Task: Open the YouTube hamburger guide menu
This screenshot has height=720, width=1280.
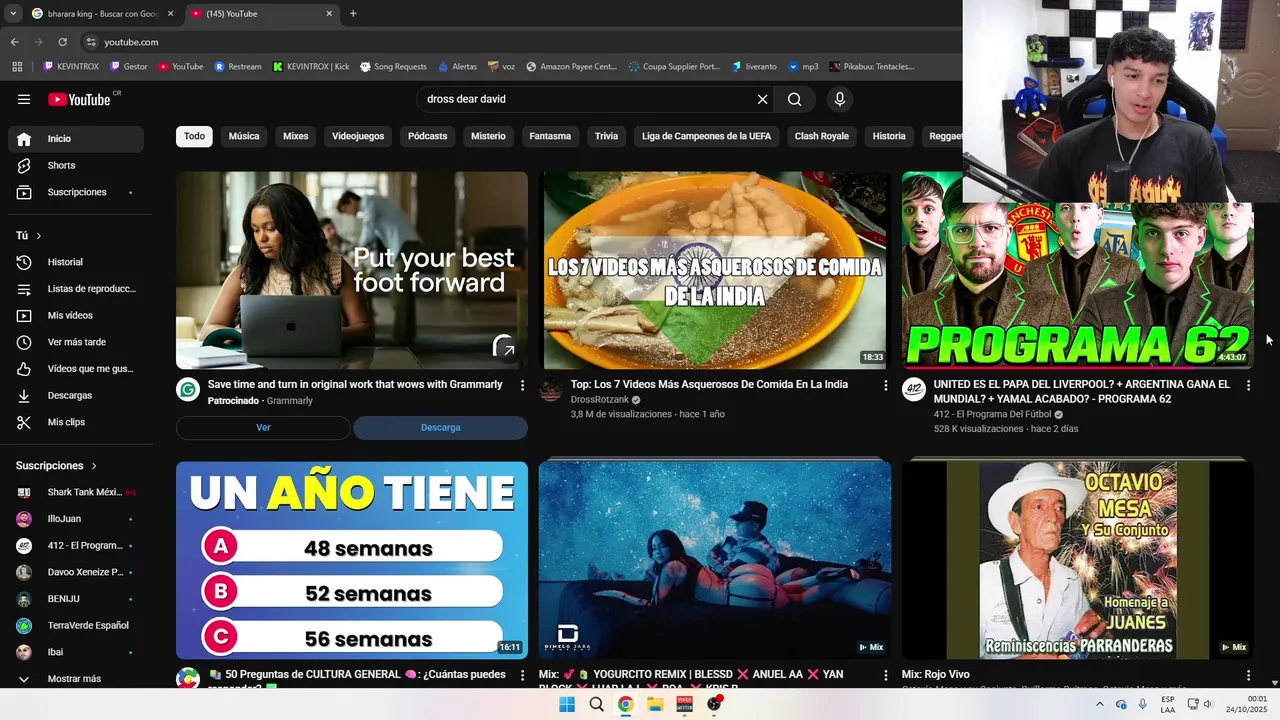Action: (24, 99)
